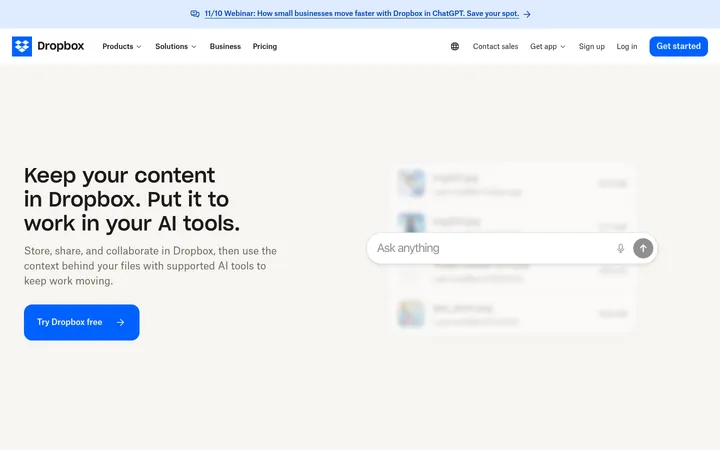
Task: Click the microphone icon in Ask anything
Action: (x=620, y=248)
